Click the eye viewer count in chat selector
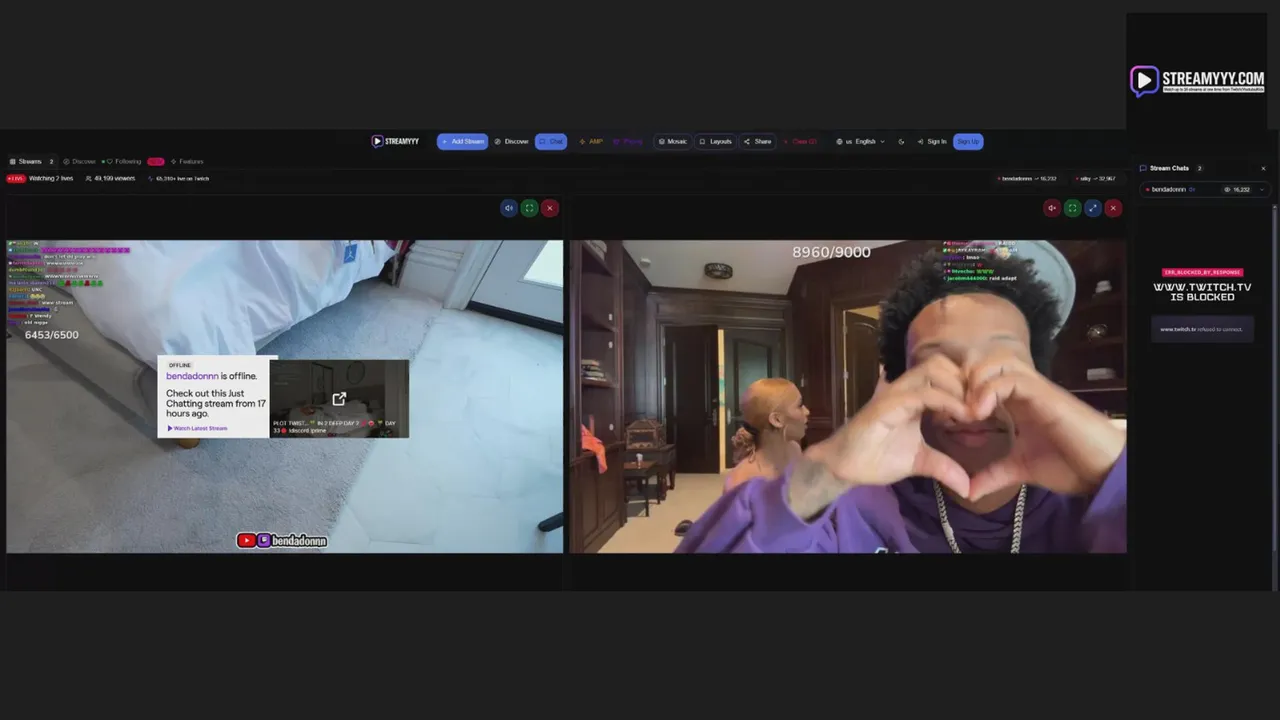Image resolution: width=1280 pixels, height=720 pixels. point(1238,189)
